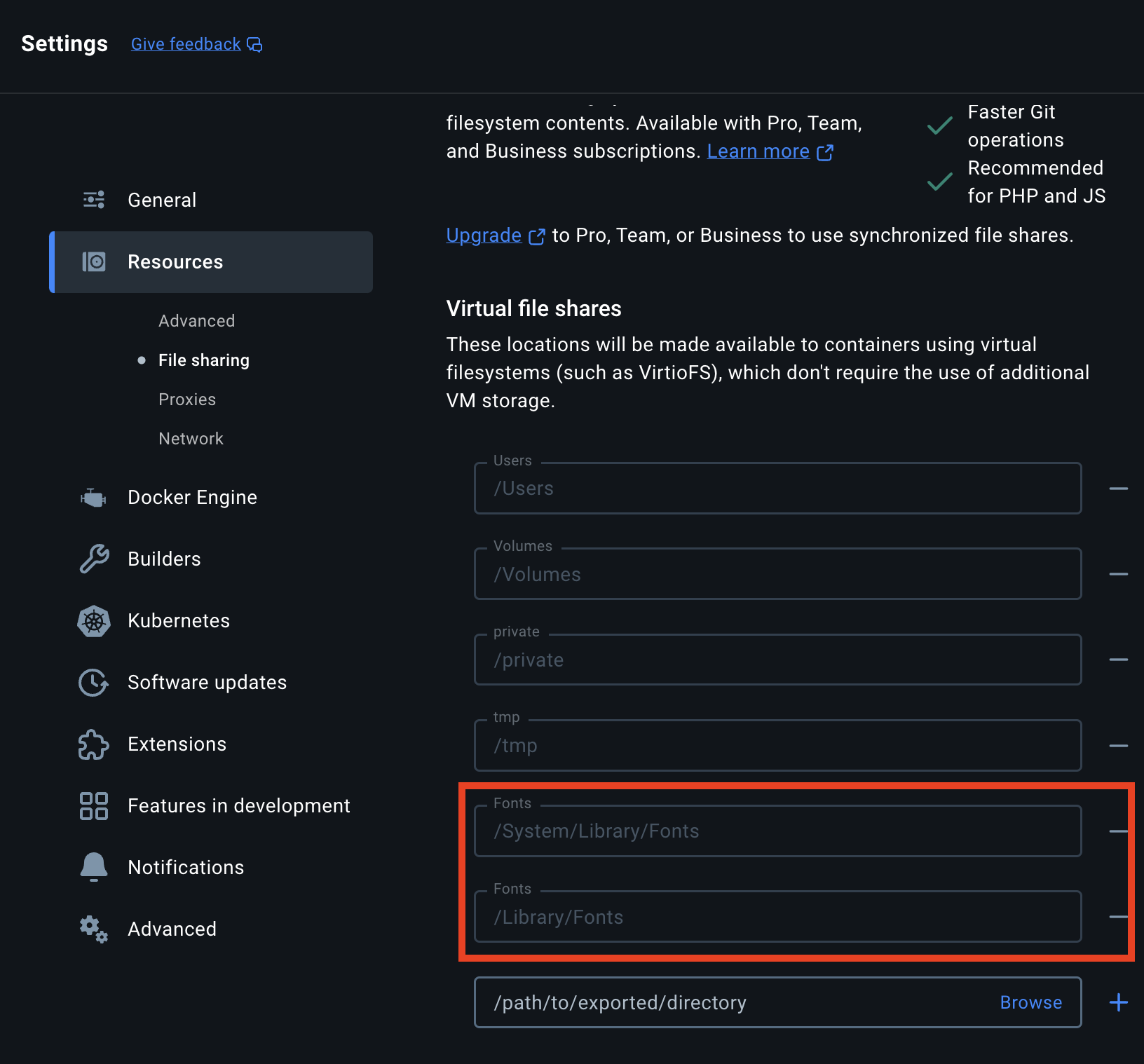Image resolution: width=1144 pixels, height=1064 pixels.
Task: Open Extensions via puzzle piece icon
Action: (93, 744)
